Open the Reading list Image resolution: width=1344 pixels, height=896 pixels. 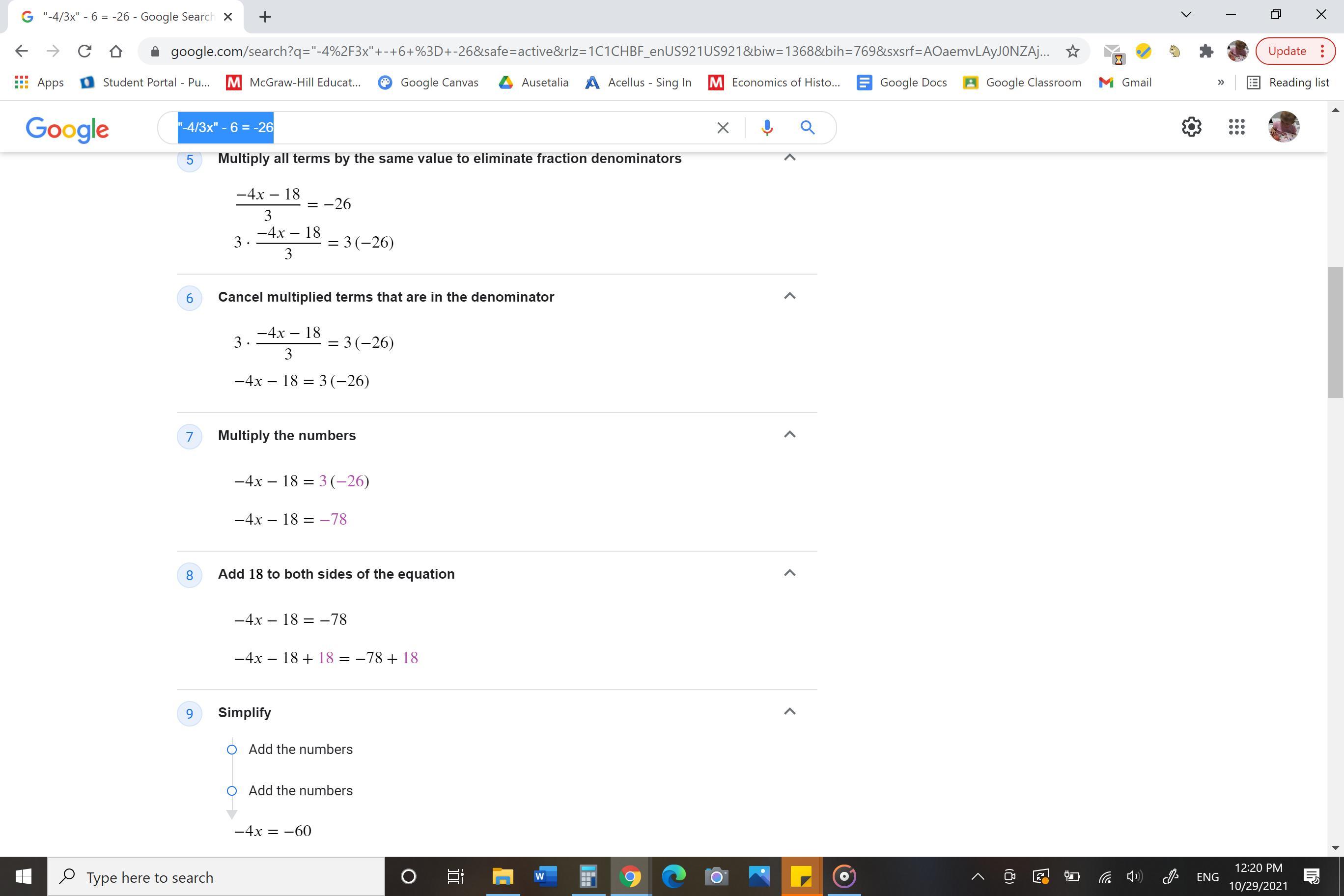click(1288, 83)
